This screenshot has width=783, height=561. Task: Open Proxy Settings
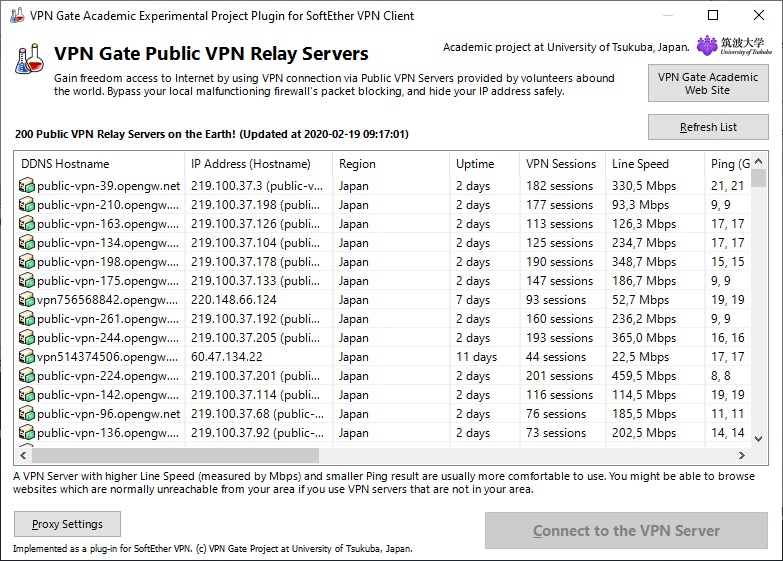(67, 524)
